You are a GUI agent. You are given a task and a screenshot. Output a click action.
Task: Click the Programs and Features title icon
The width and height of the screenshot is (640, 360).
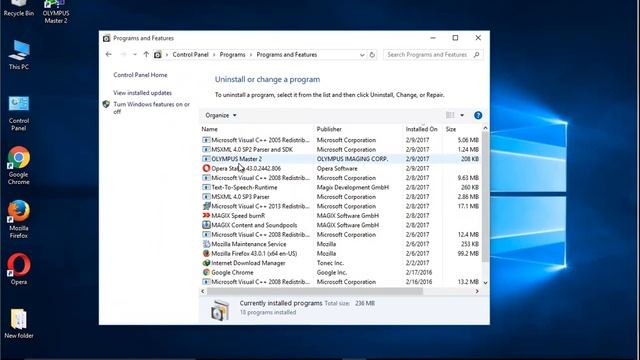click(107, 38)
